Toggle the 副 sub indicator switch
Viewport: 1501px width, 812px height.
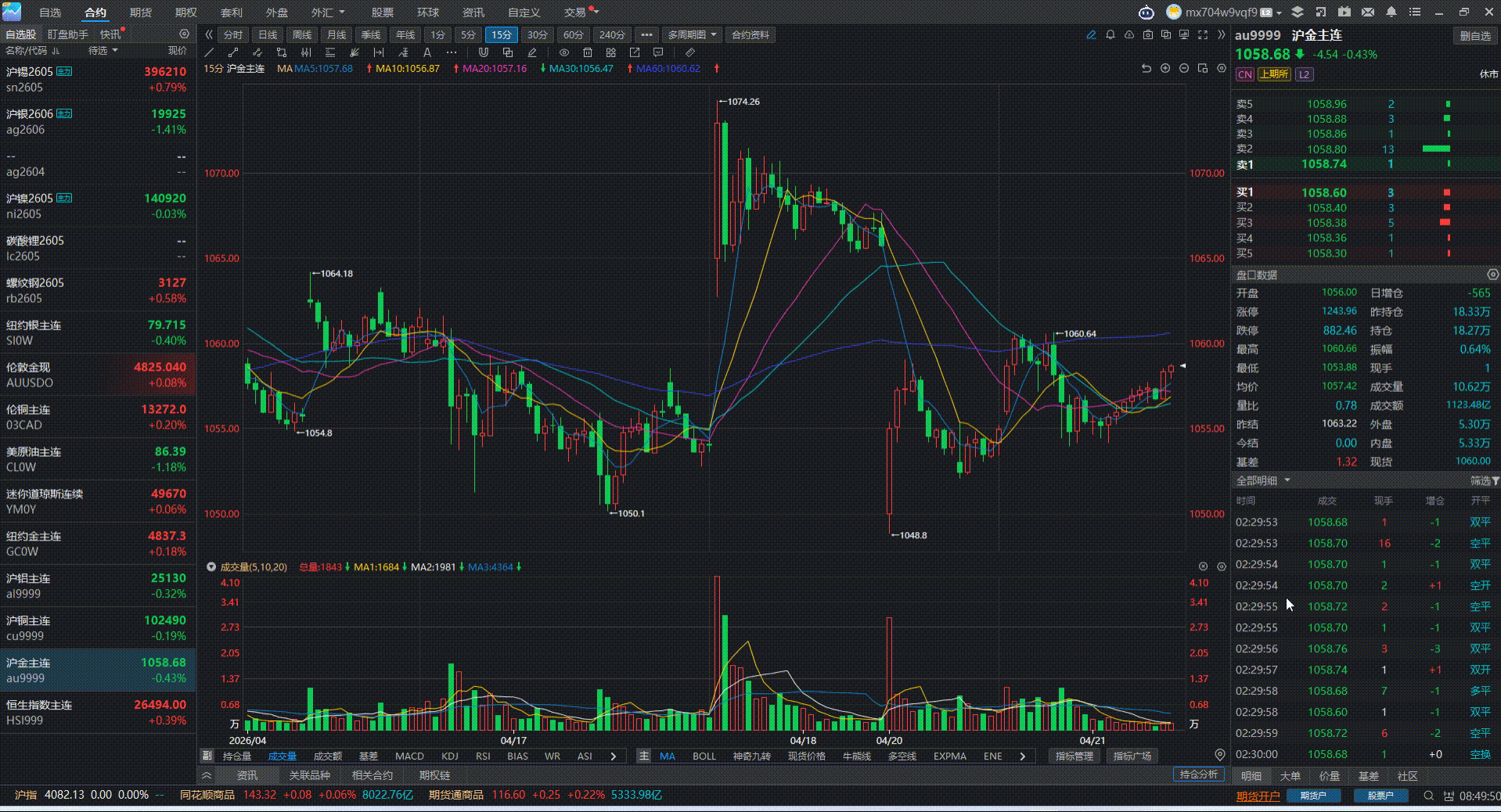[x=208, y=756]
